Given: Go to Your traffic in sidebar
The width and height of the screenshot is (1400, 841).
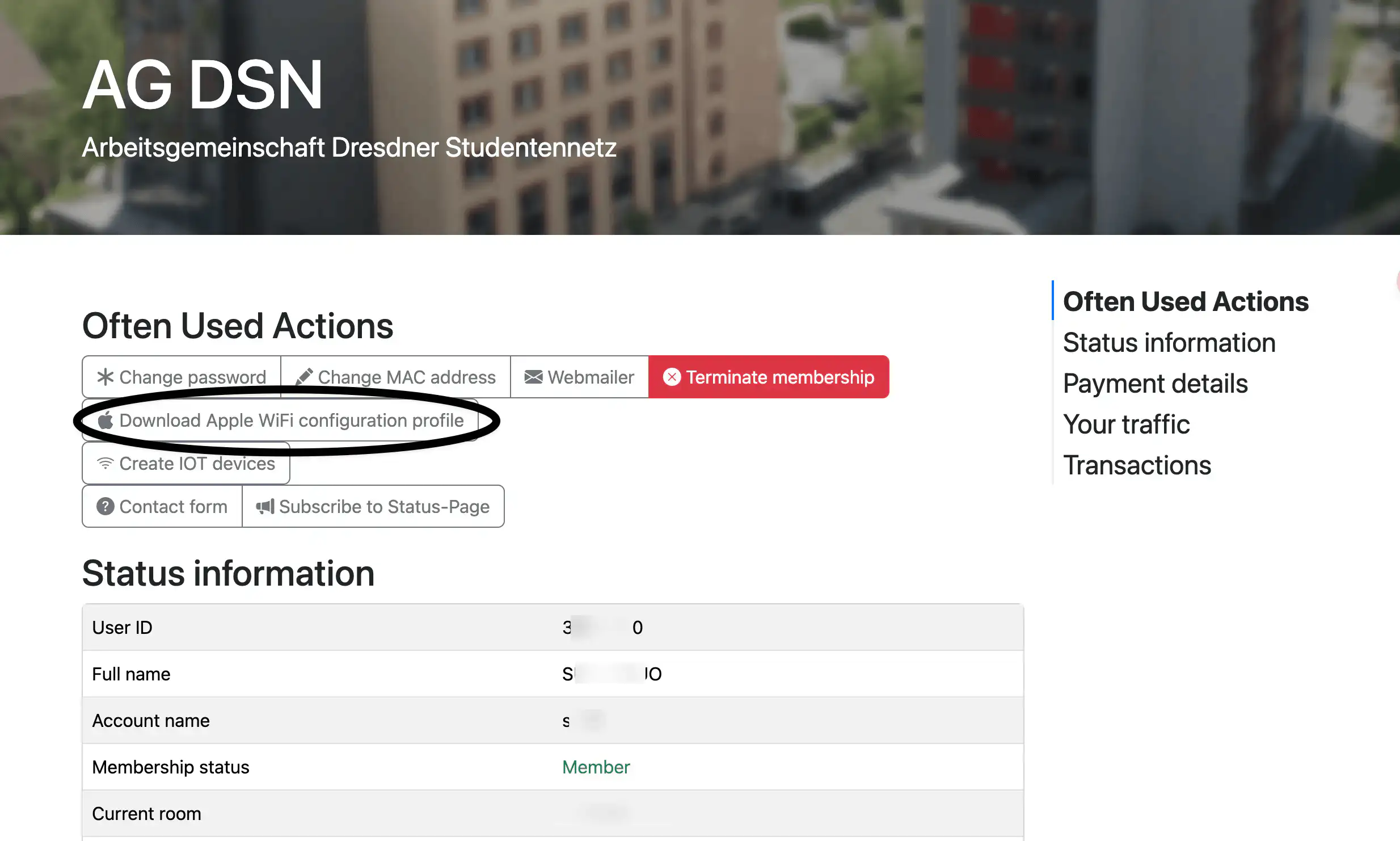Looking at the screenshot, I should point(1127,424).
